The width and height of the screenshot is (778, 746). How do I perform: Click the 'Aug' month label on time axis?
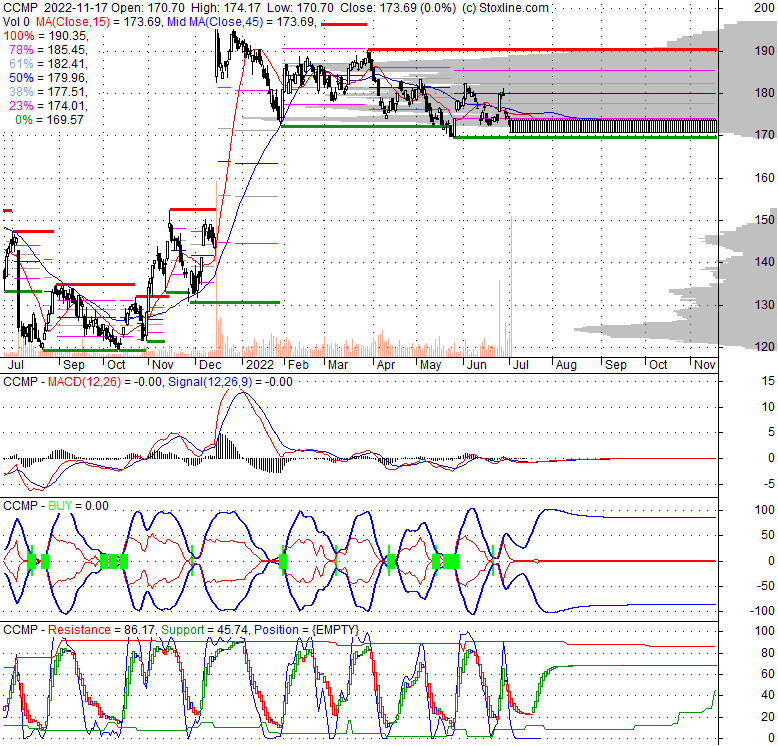566,365
